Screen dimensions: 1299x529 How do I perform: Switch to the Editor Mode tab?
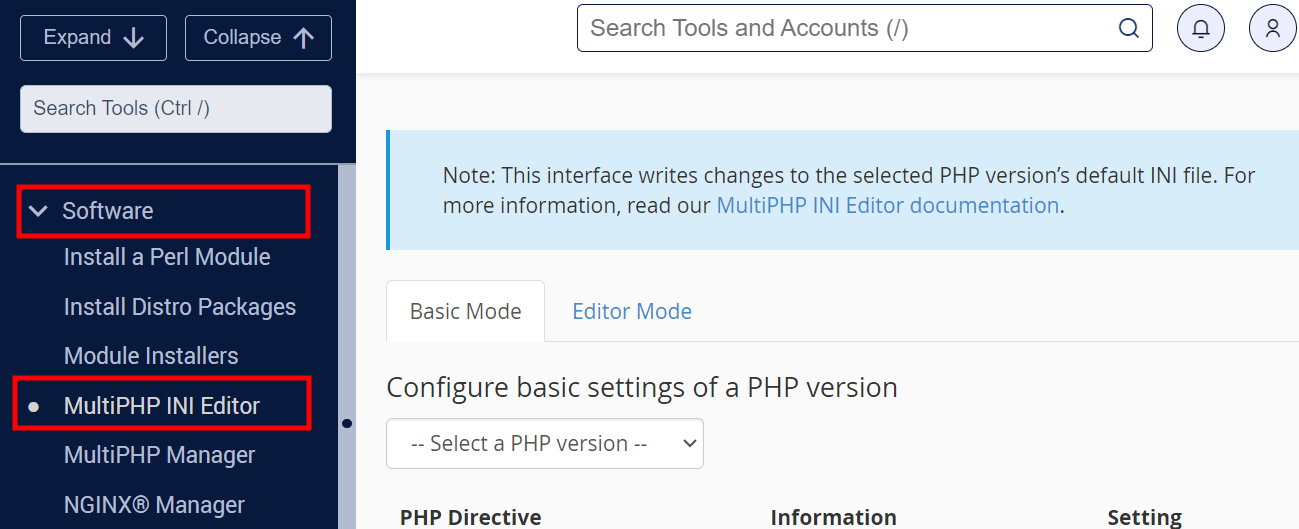(632, 311)
